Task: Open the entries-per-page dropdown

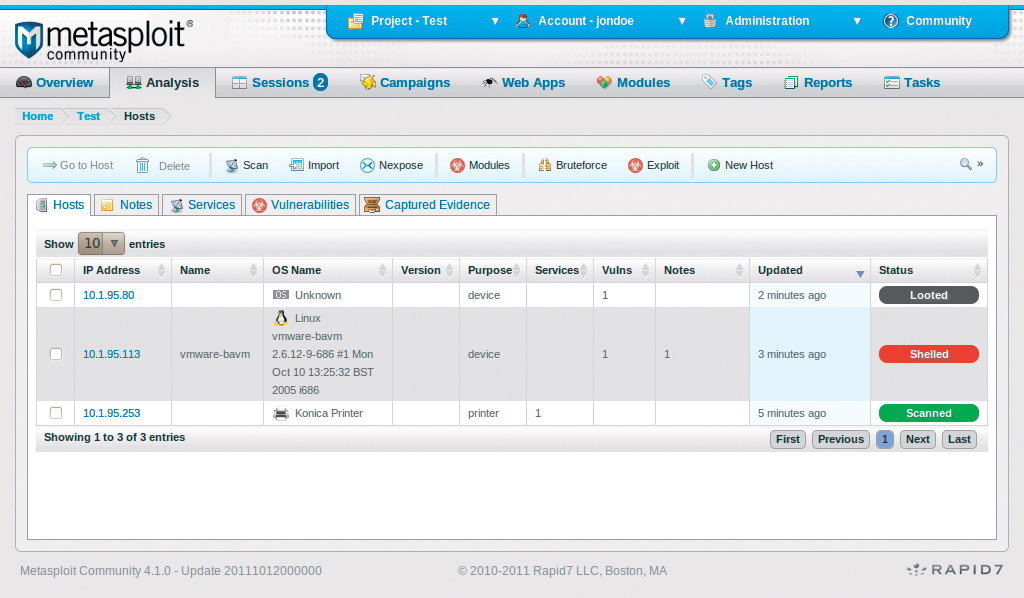Action: [x=101, y=244]
